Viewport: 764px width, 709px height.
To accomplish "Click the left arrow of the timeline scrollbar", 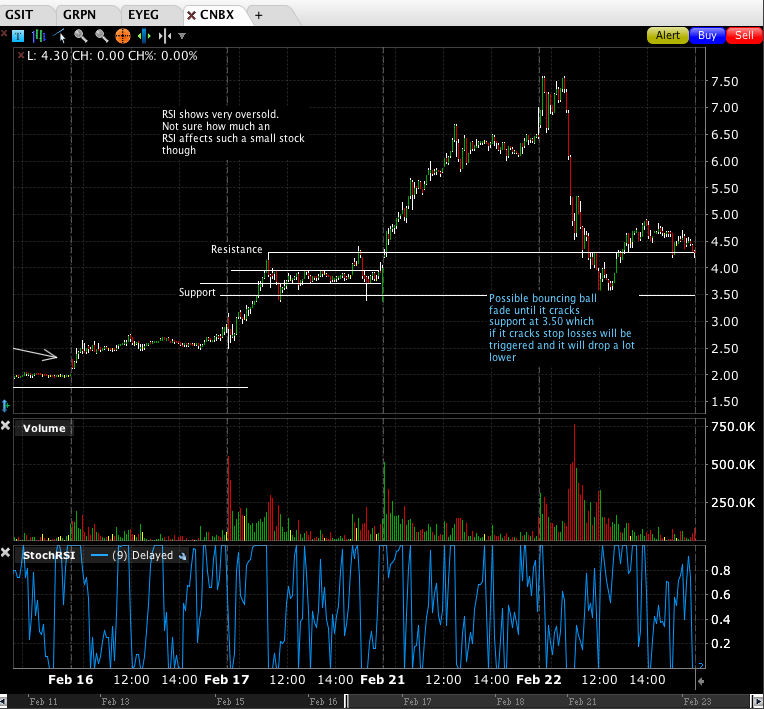I will click(3, 702).
